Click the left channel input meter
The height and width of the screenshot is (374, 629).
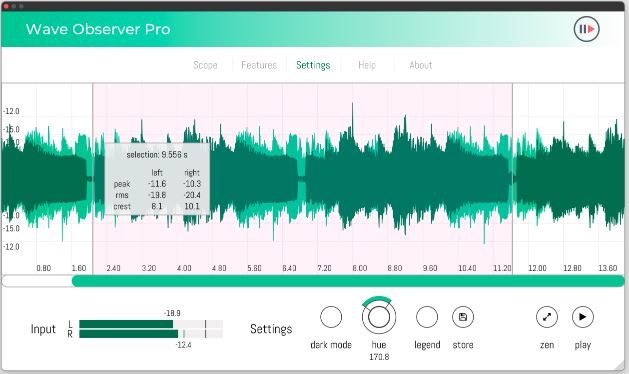click(151, 324)
